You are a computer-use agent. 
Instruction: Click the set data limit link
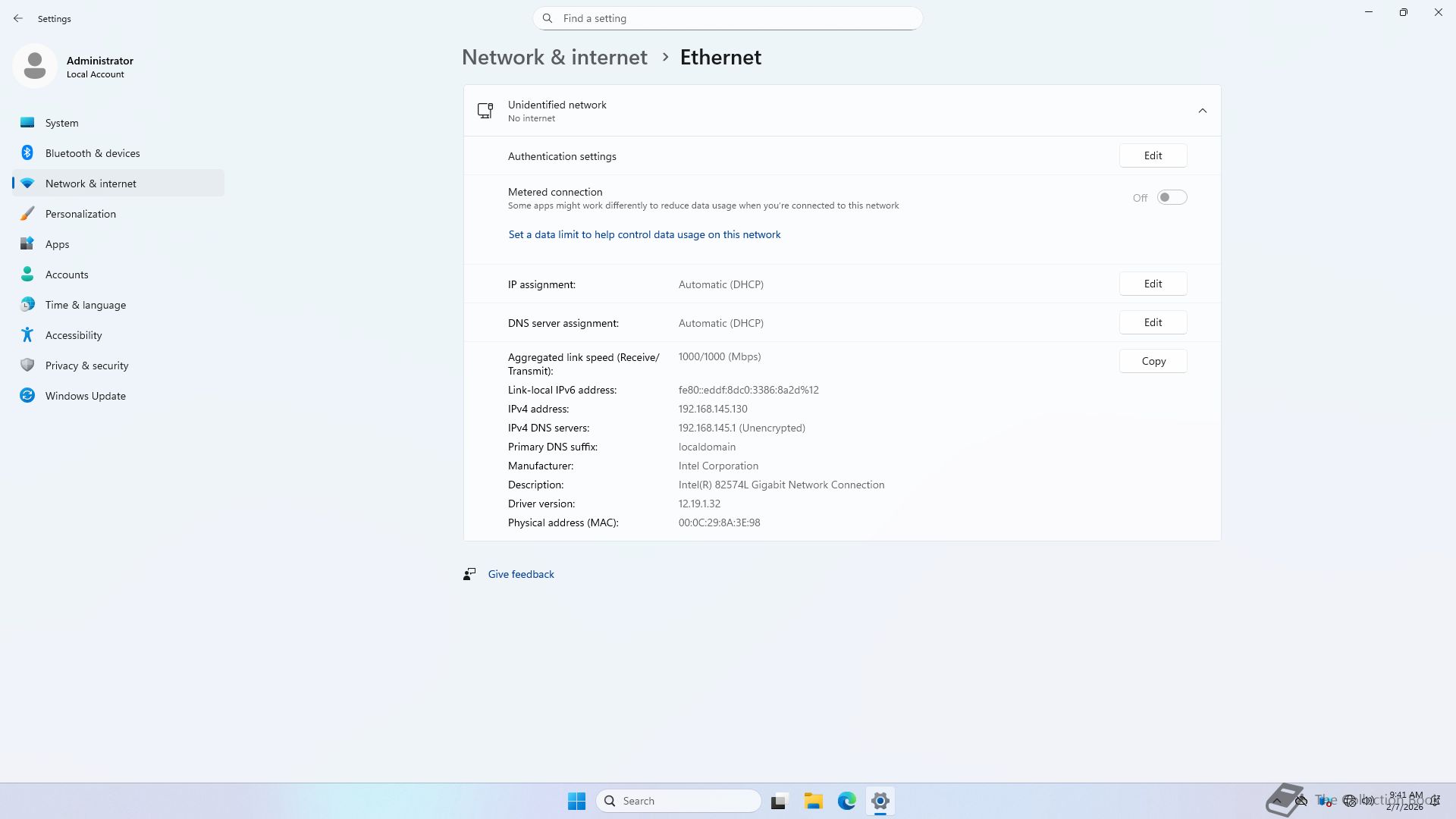644,235
